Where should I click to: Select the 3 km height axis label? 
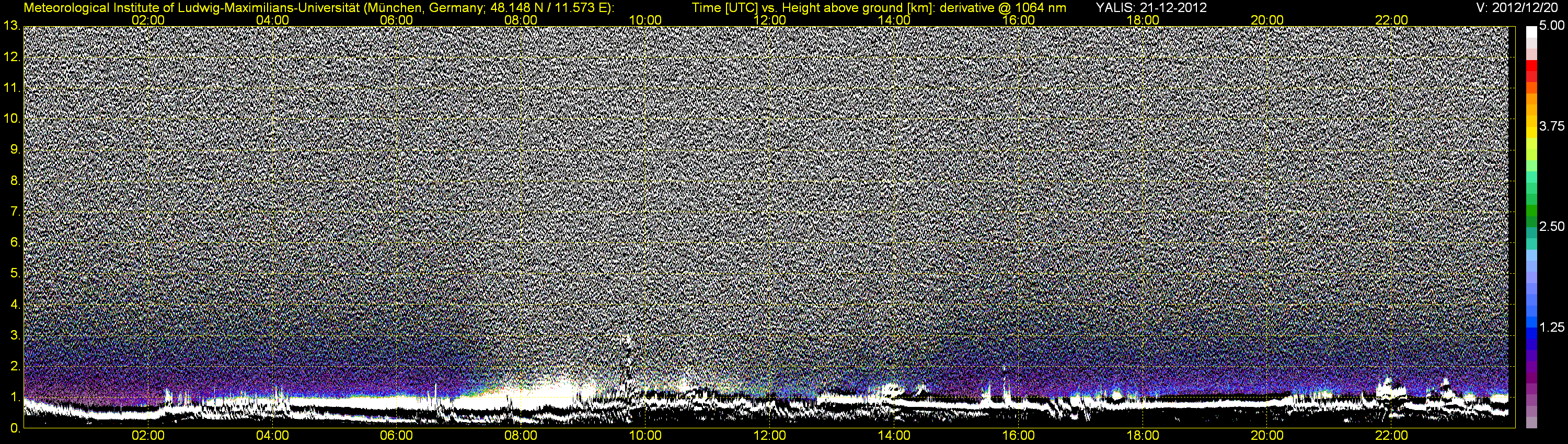click(15, 336)
